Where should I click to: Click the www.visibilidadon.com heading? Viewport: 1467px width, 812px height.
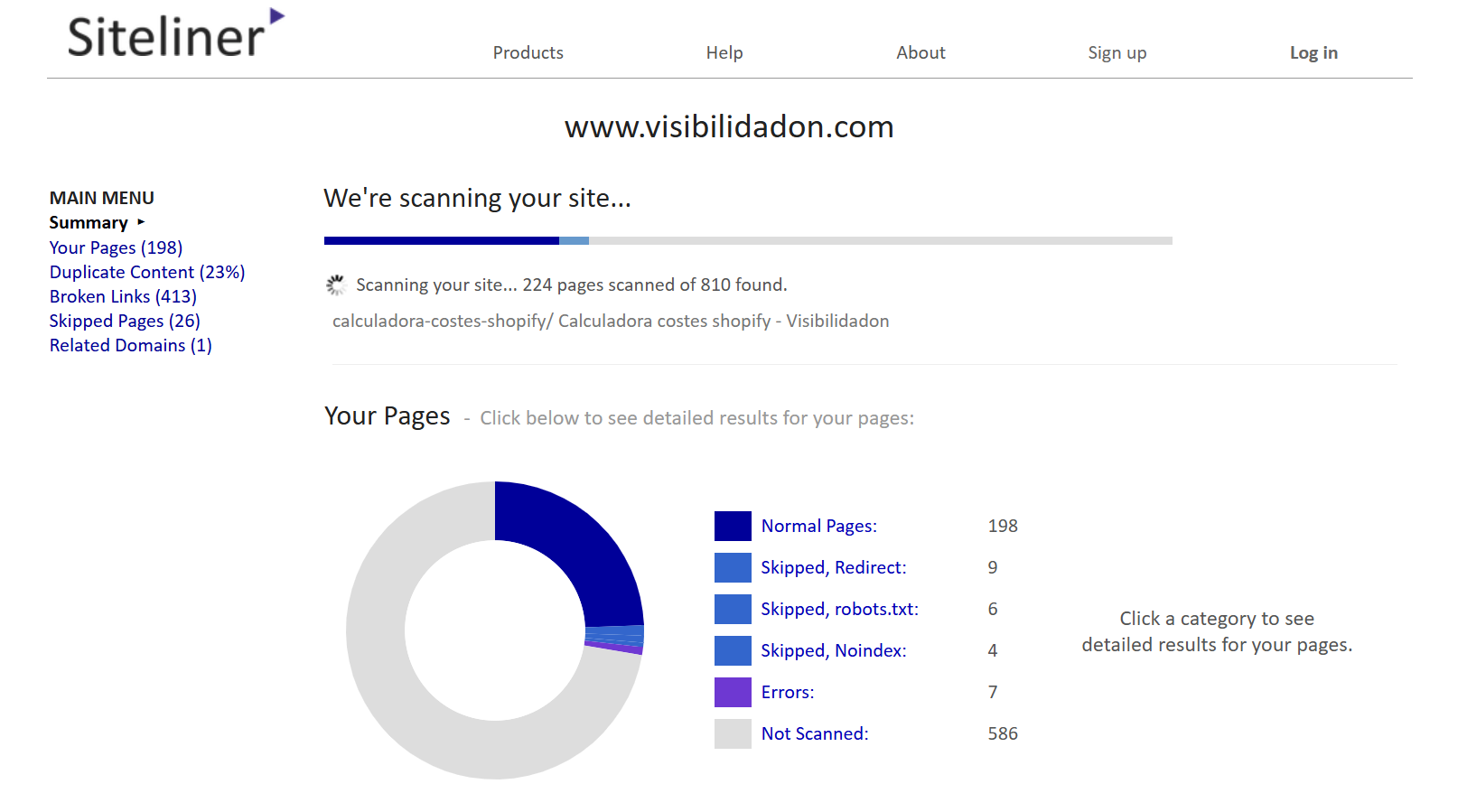pyautogui.click(x=729, y=126)
